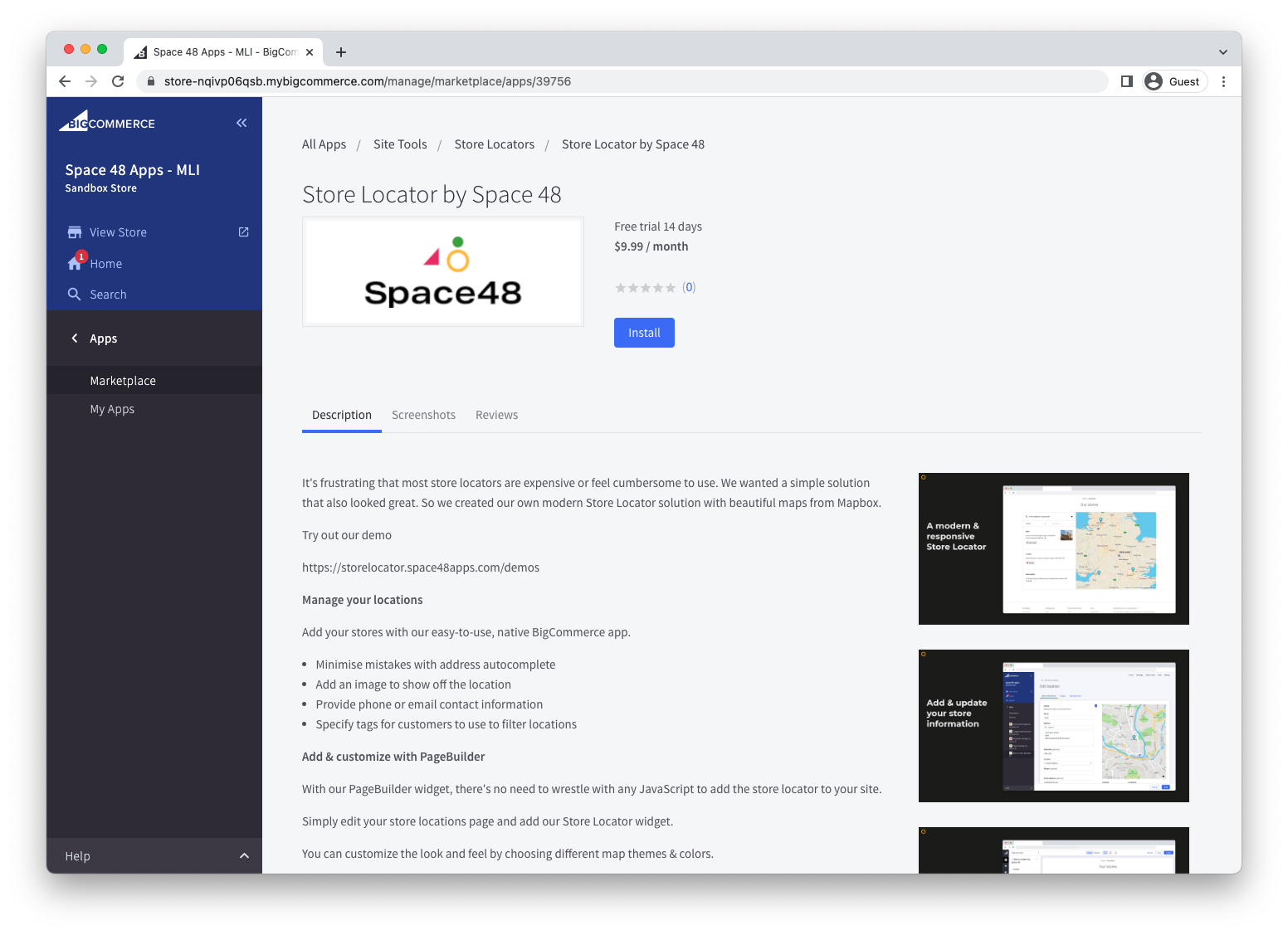Open the partially visible third screenshot thumbnail
This screenshot has height=935, width=1288.
point(1054,850)
